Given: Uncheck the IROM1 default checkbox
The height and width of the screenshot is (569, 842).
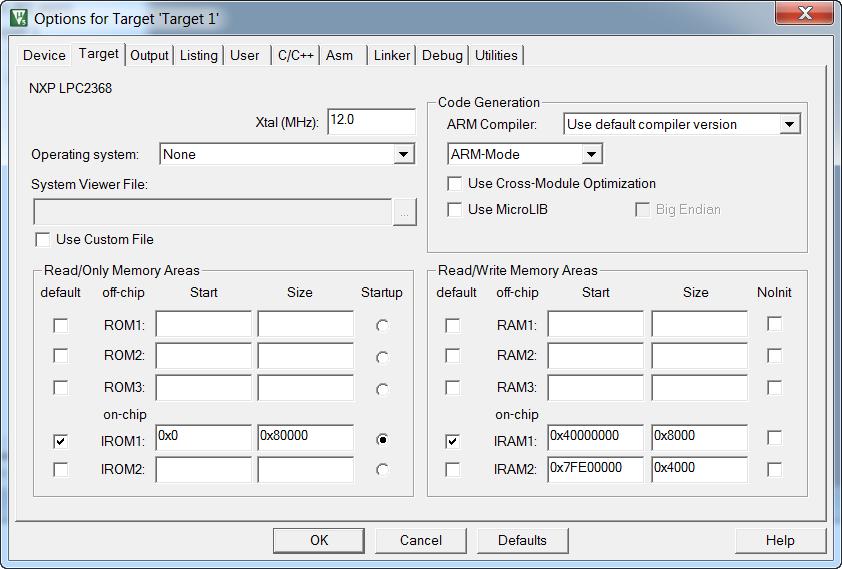Looking at the screenshot, I should coord(61,441).
